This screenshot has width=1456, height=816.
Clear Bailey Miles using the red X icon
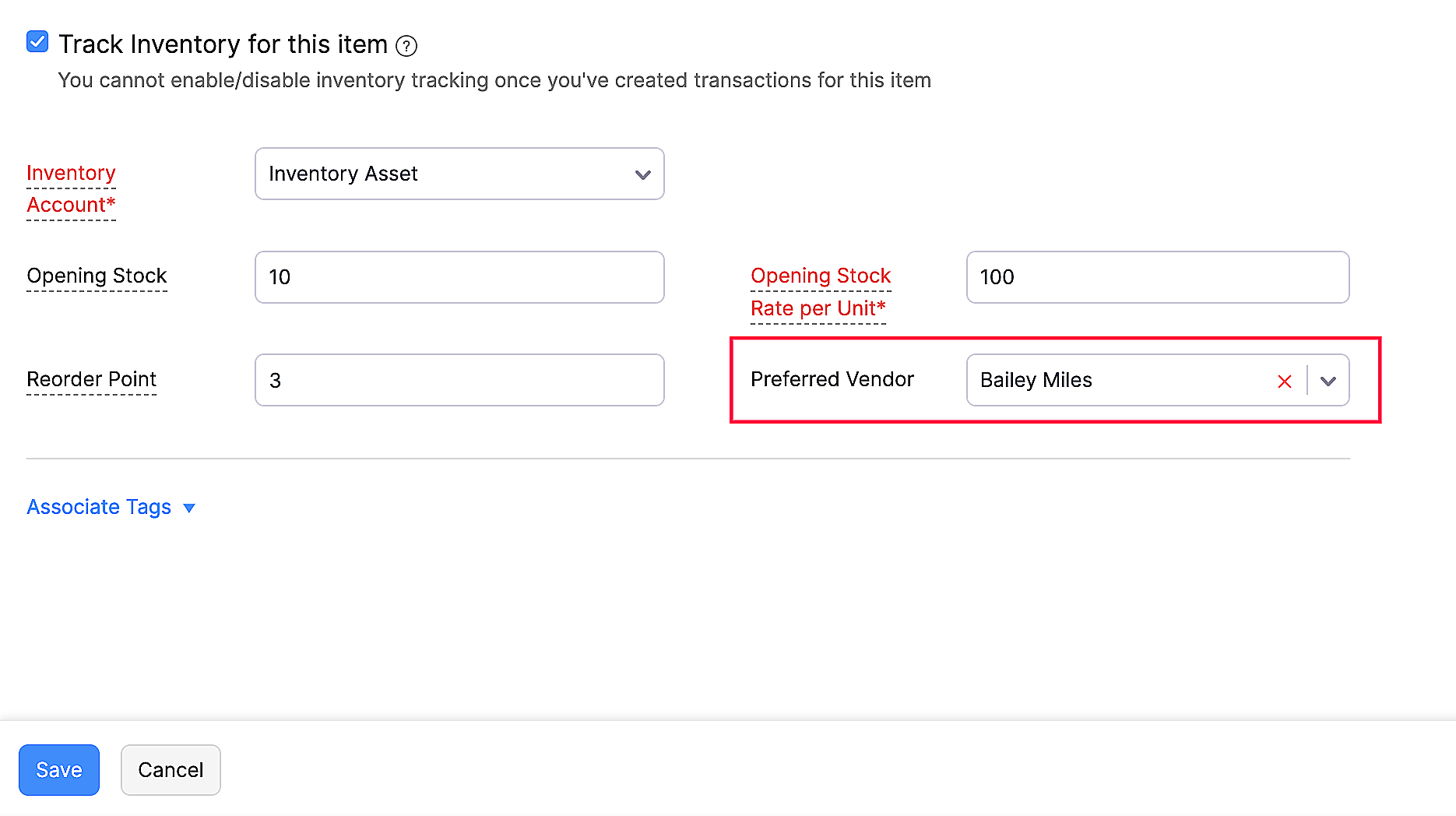click(1284, 381)
